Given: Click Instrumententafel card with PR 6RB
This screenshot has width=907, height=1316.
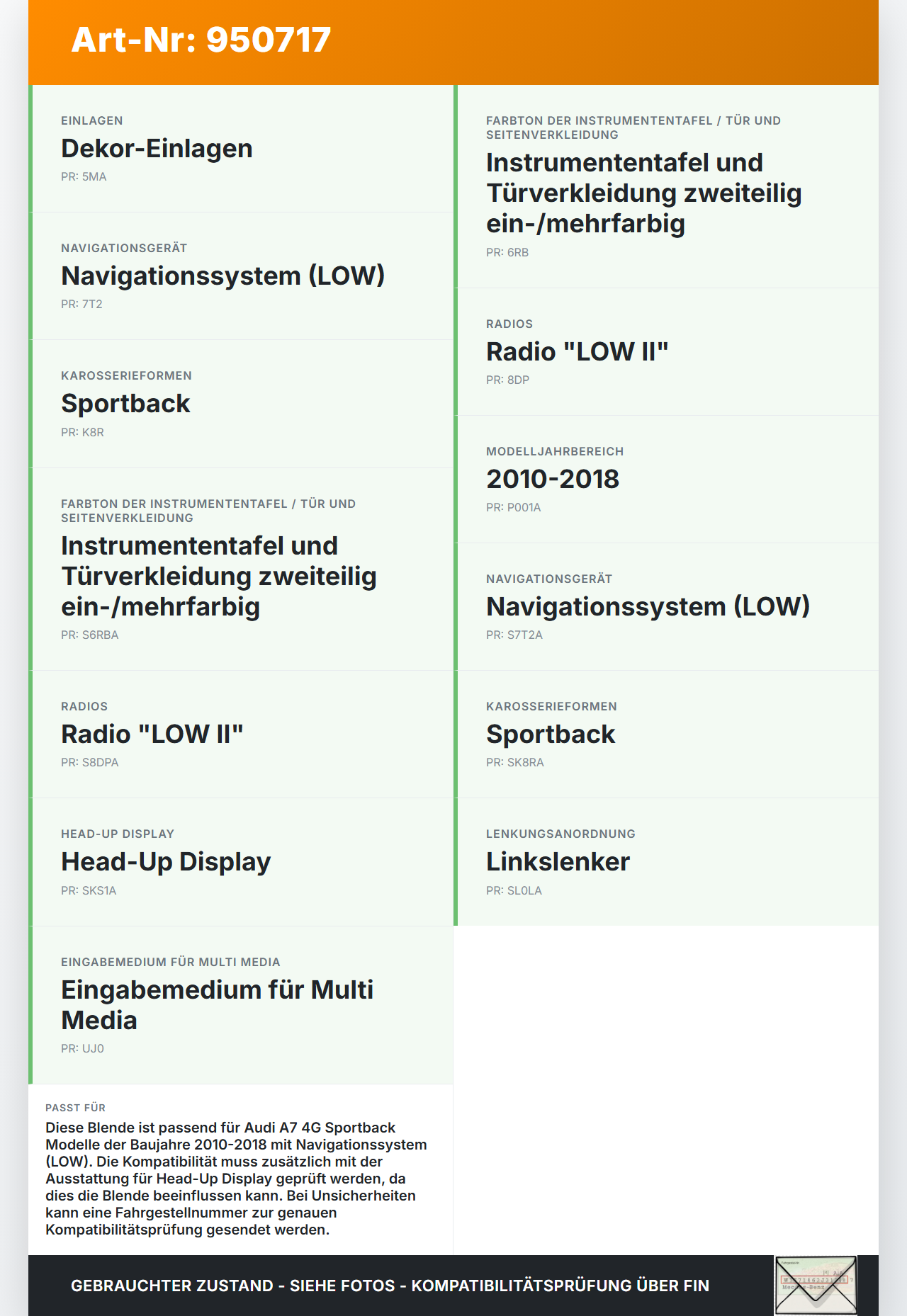Looking at the screenshot, I should point(666,186).
